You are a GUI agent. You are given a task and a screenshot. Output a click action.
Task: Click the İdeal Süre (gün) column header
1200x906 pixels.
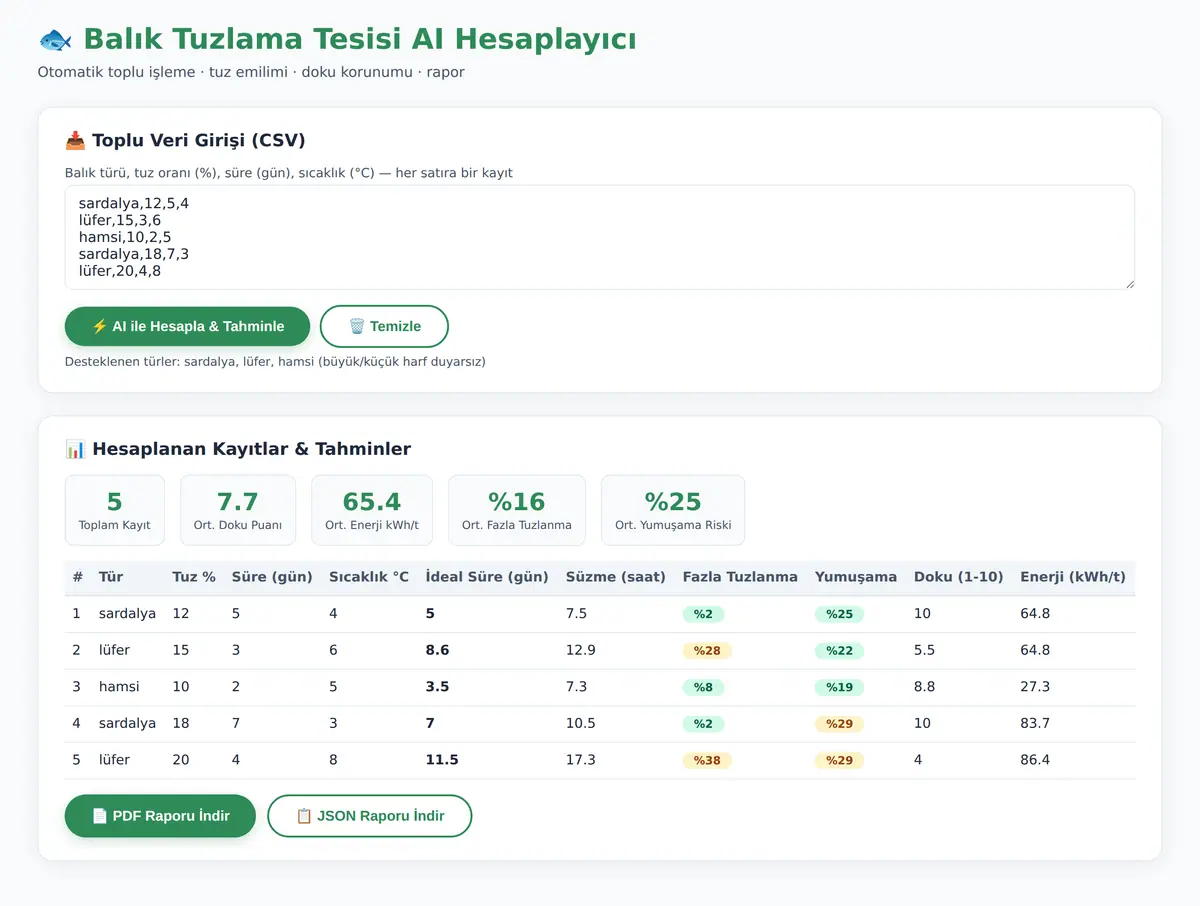(x=487, y=577)
